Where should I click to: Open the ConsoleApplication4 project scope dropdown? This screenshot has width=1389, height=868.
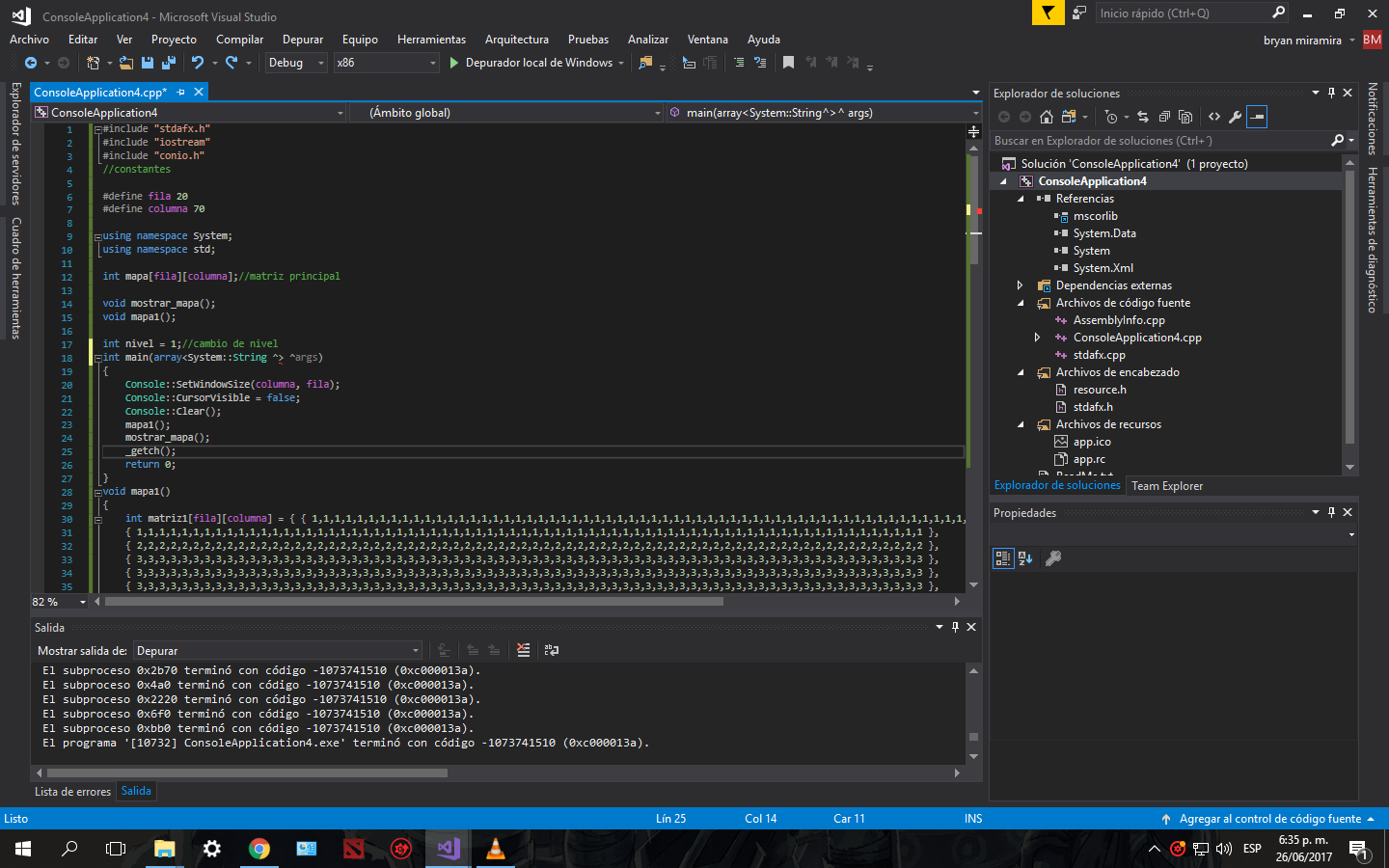tap(188, 113)
